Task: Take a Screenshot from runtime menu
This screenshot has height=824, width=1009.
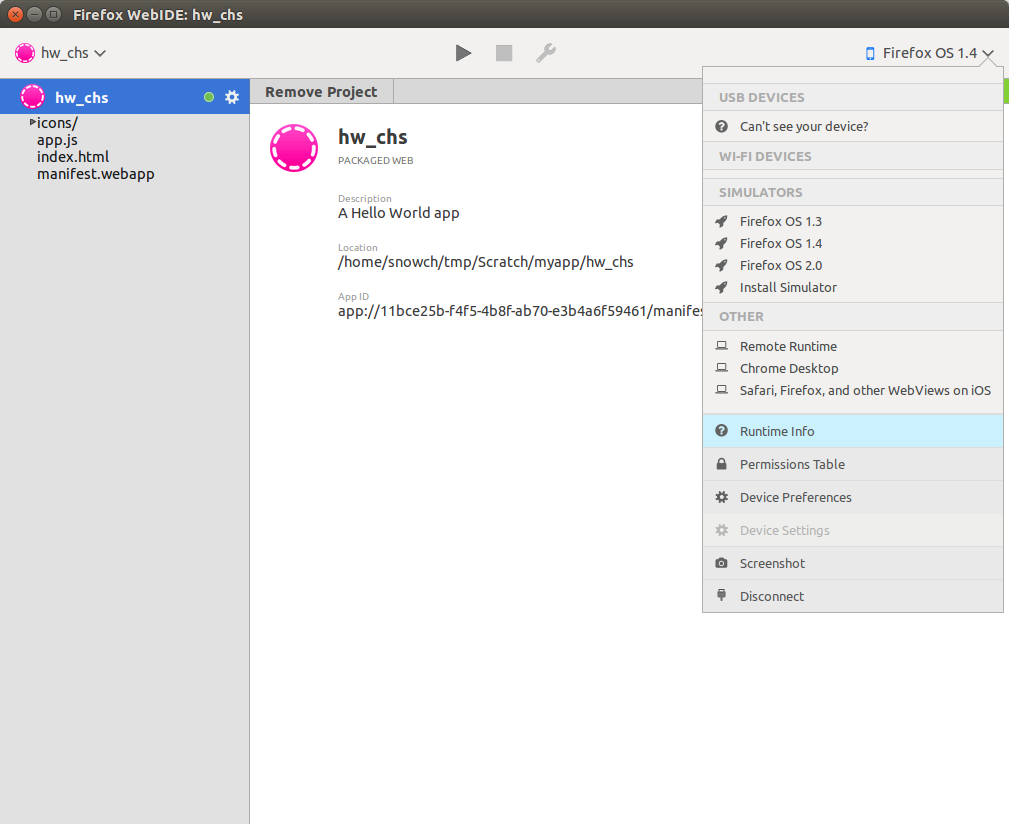Action: [853, 563]
